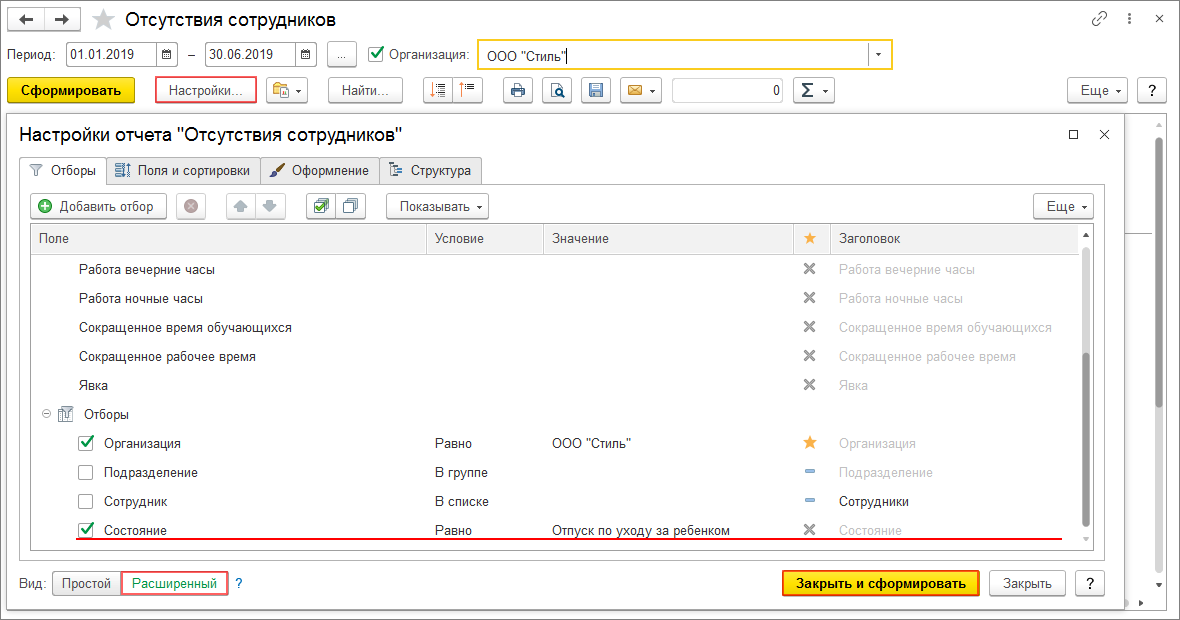
Task: Click the star column header
Action: pyautogui.click(x=810, y=239)
